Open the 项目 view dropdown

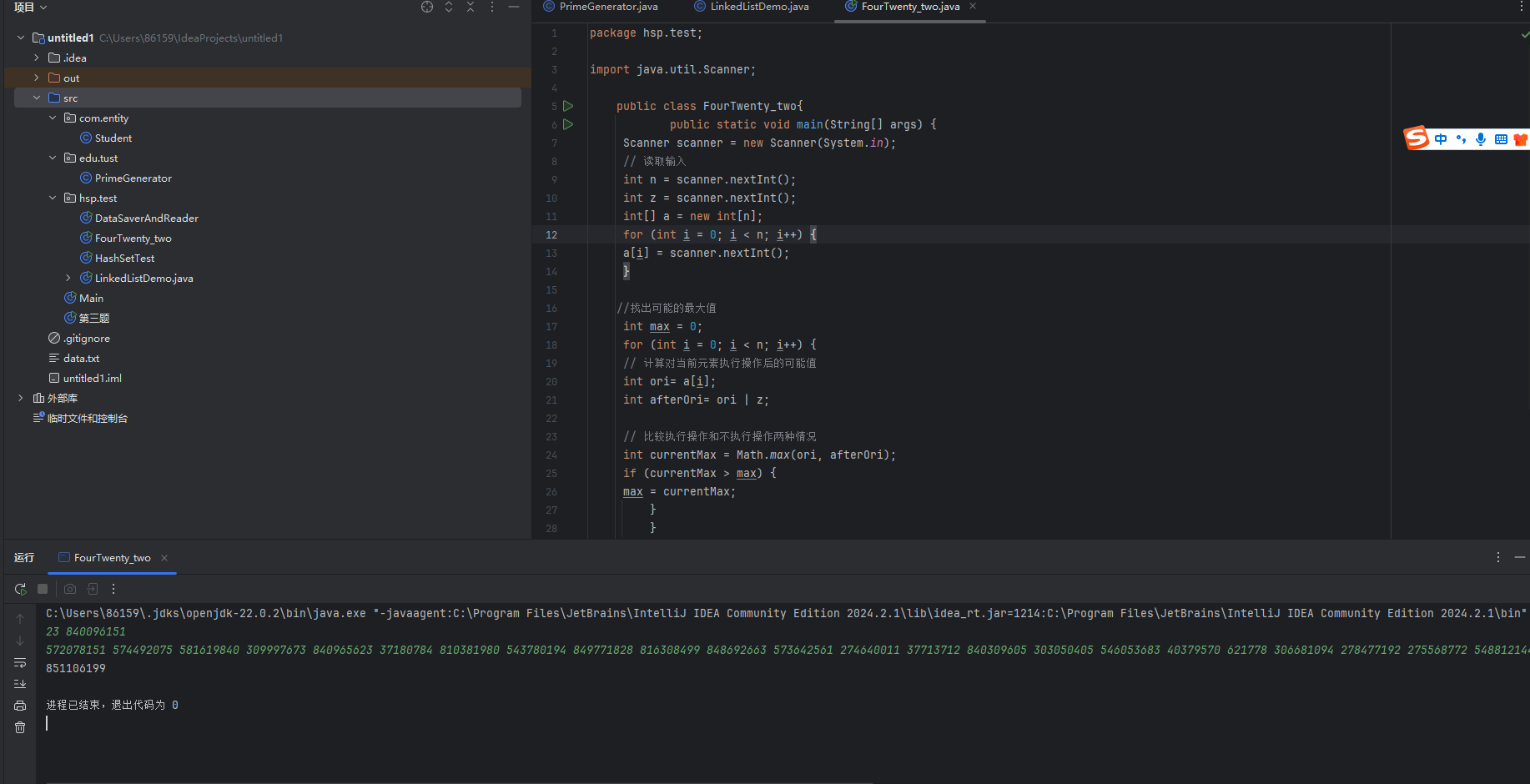(31, 8)
